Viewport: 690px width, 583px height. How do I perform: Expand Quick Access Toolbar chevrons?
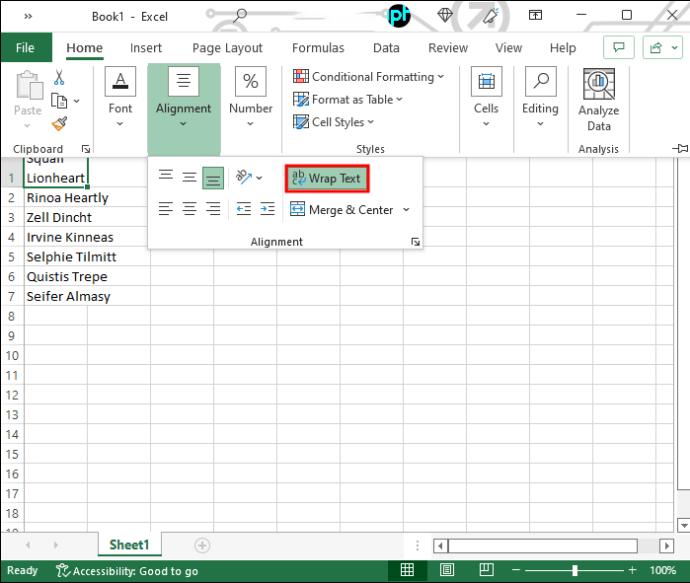click(28, 16)
